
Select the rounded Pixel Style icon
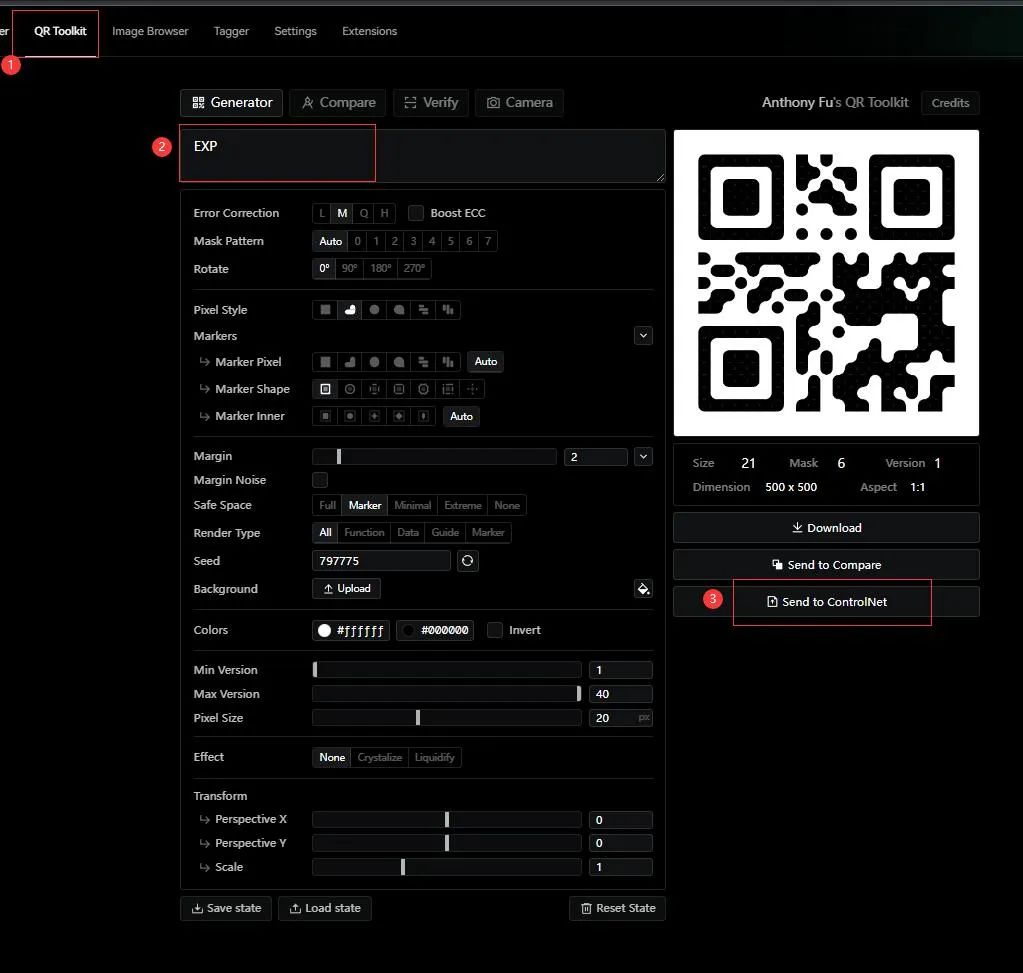(350, 309)
